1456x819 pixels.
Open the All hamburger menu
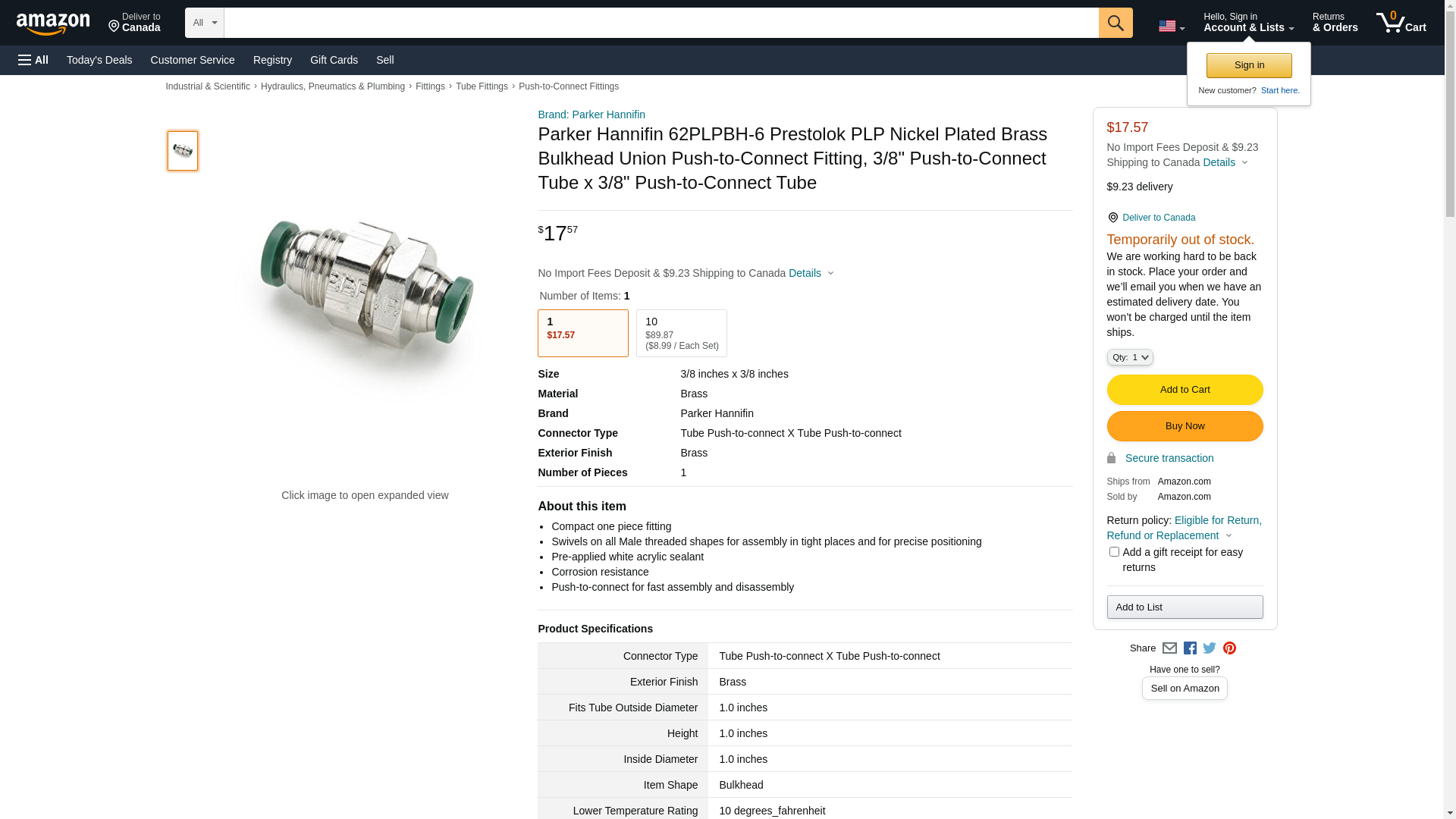click(x=33, y=60)
